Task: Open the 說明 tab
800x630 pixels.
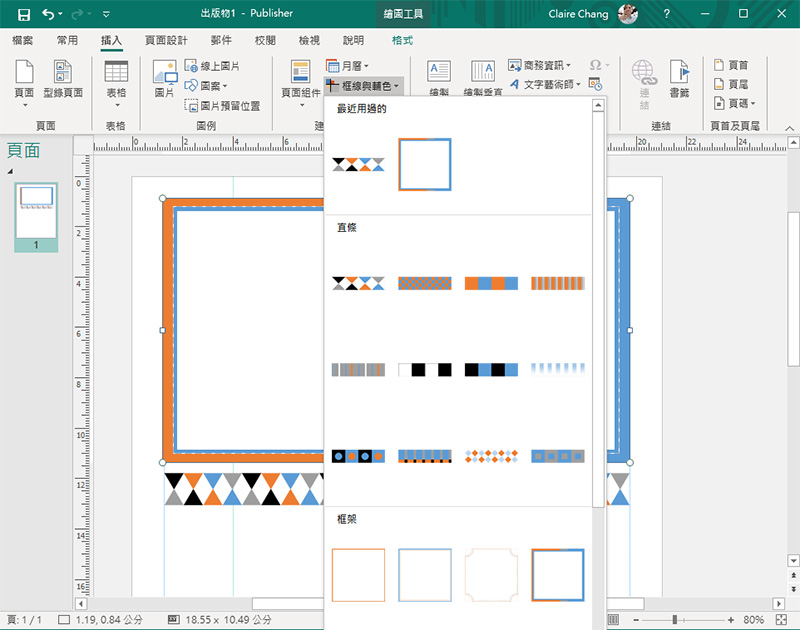Action: coord(353,40)
